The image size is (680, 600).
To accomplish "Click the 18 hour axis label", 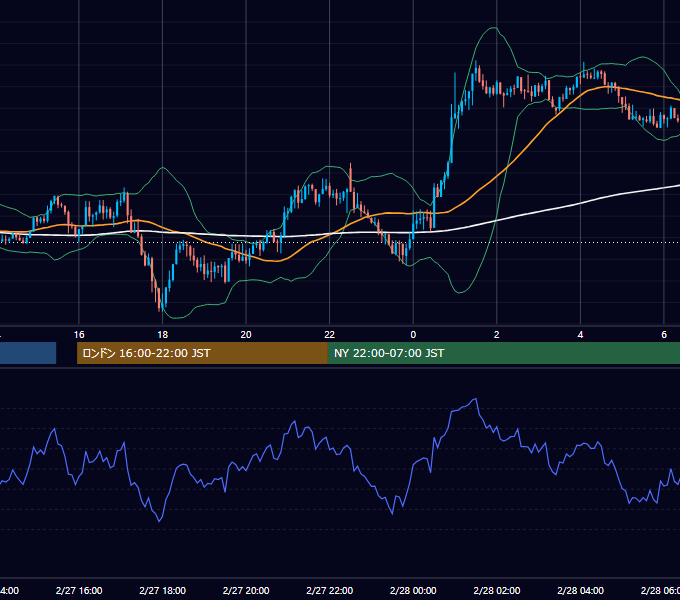I will click(163, 335).
